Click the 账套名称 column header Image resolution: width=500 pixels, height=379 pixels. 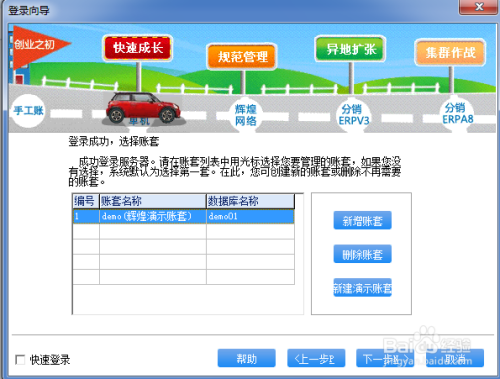[x=153, y=201]
